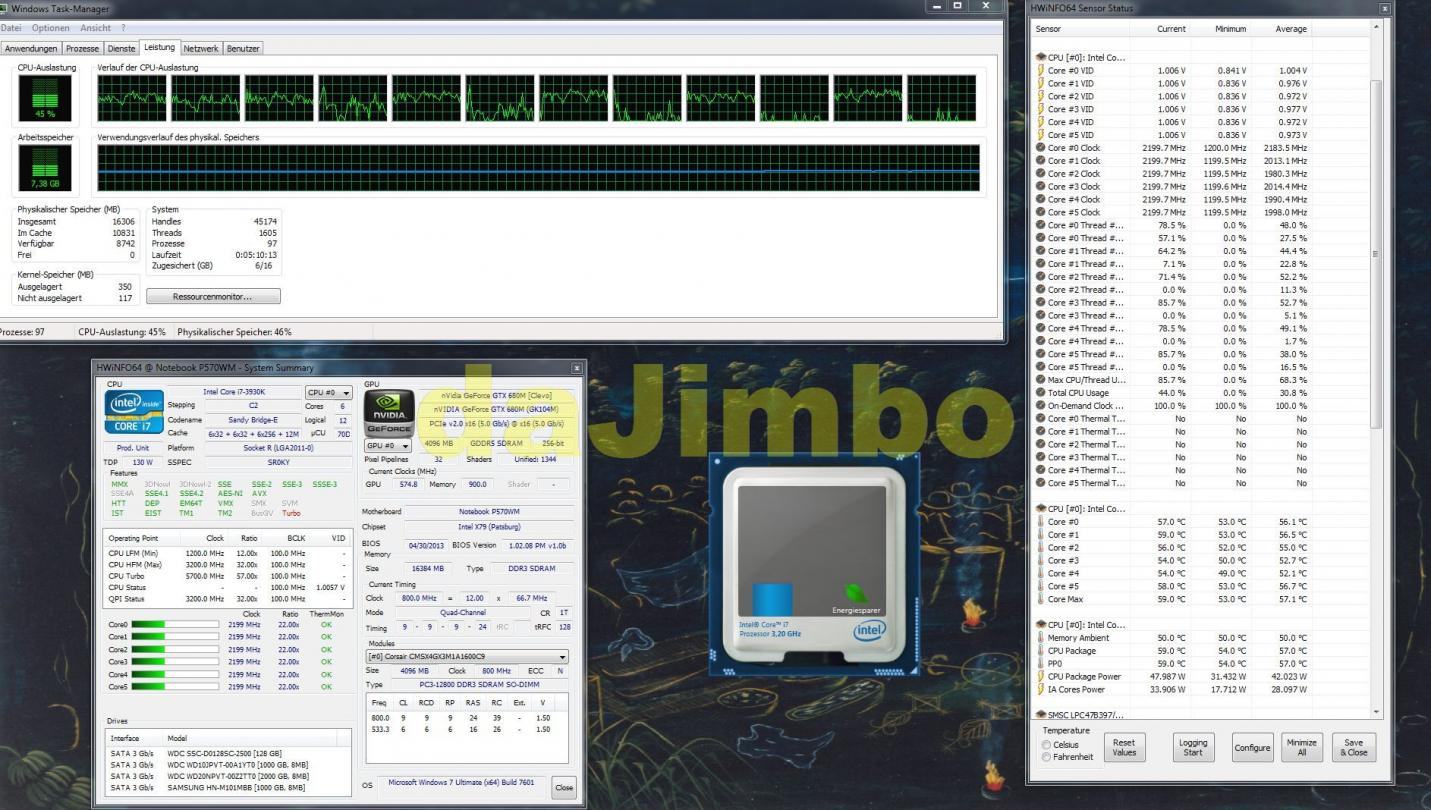Open the CPU #0 selector dropdown
1431x810 pixels.
coord(329,393)
